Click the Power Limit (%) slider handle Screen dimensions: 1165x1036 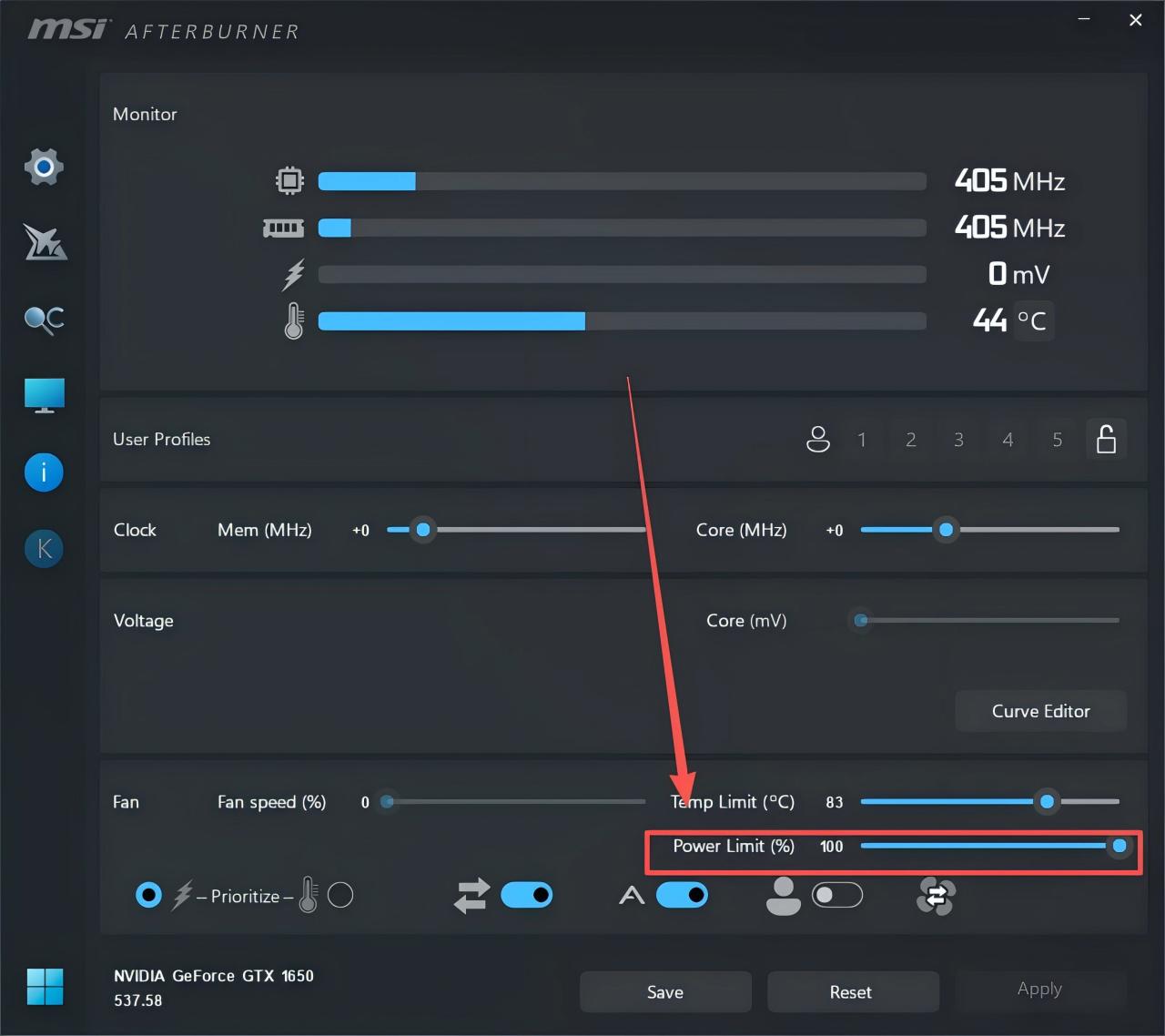point(1119,846)
